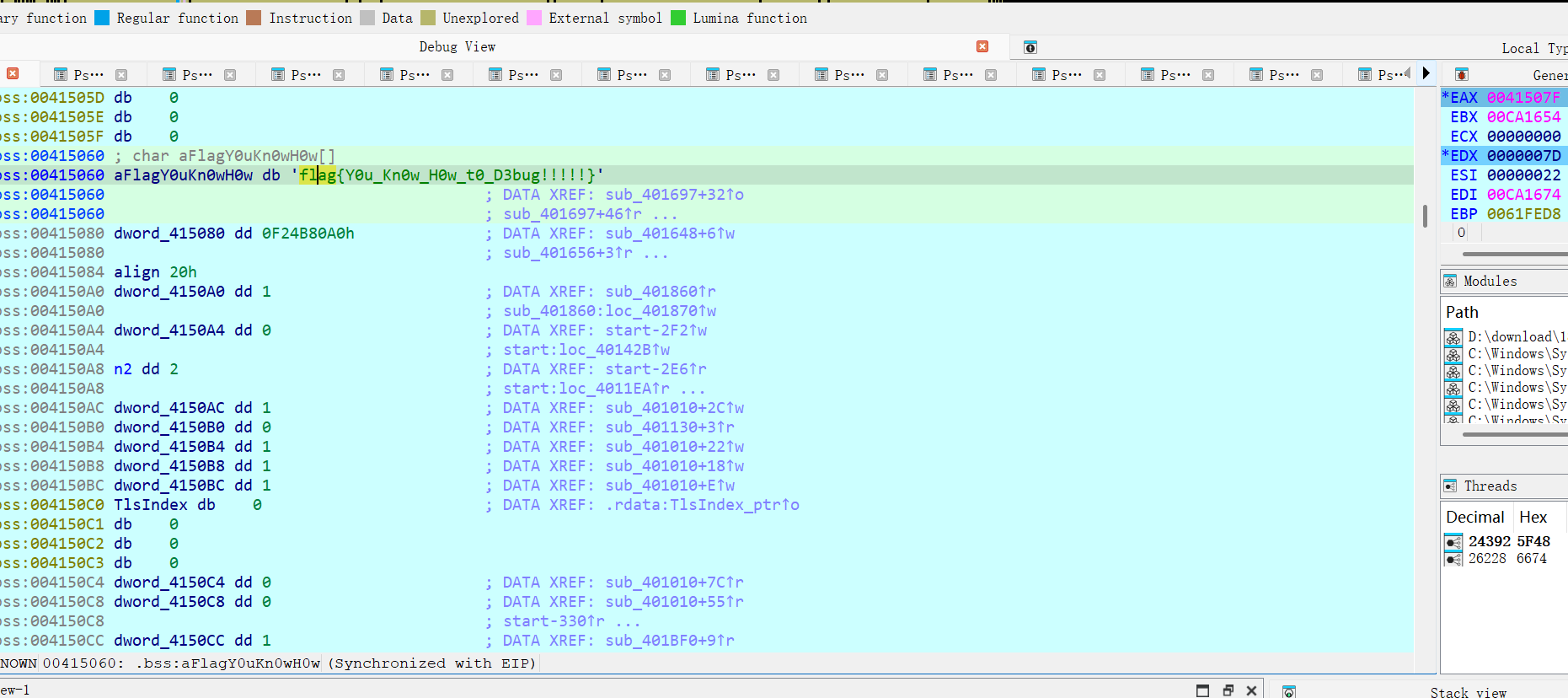Click the n2 dd 2 variable

(x=146, y=368)
